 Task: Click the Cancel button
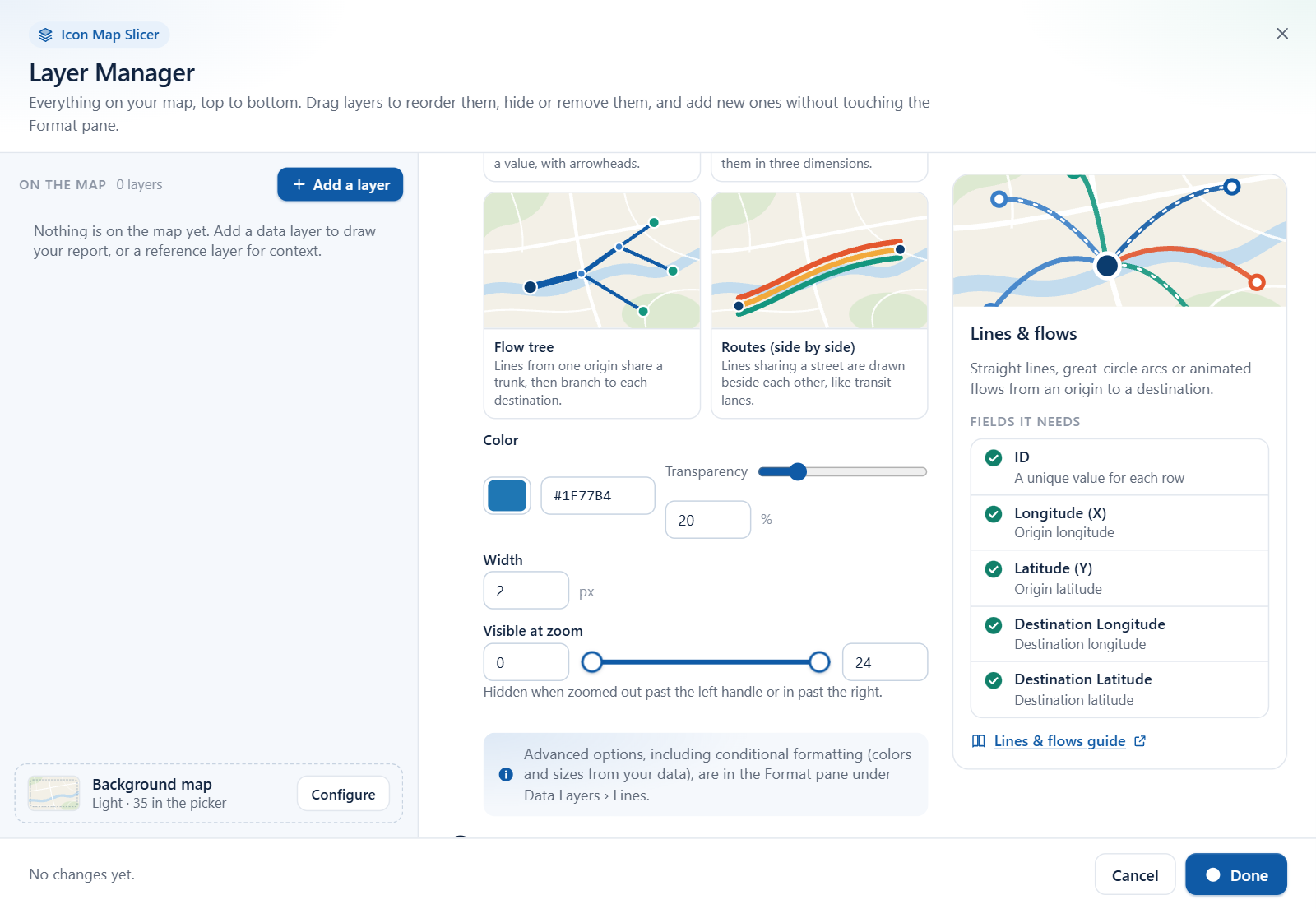[x=1135, y=875]
